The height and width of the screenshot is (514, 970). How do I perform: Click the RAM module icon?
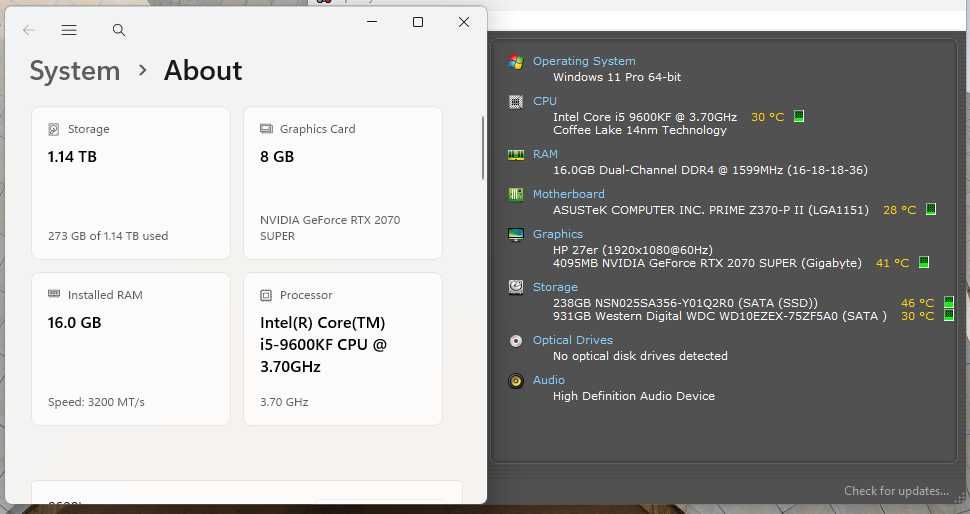click(x=516, y=155)
